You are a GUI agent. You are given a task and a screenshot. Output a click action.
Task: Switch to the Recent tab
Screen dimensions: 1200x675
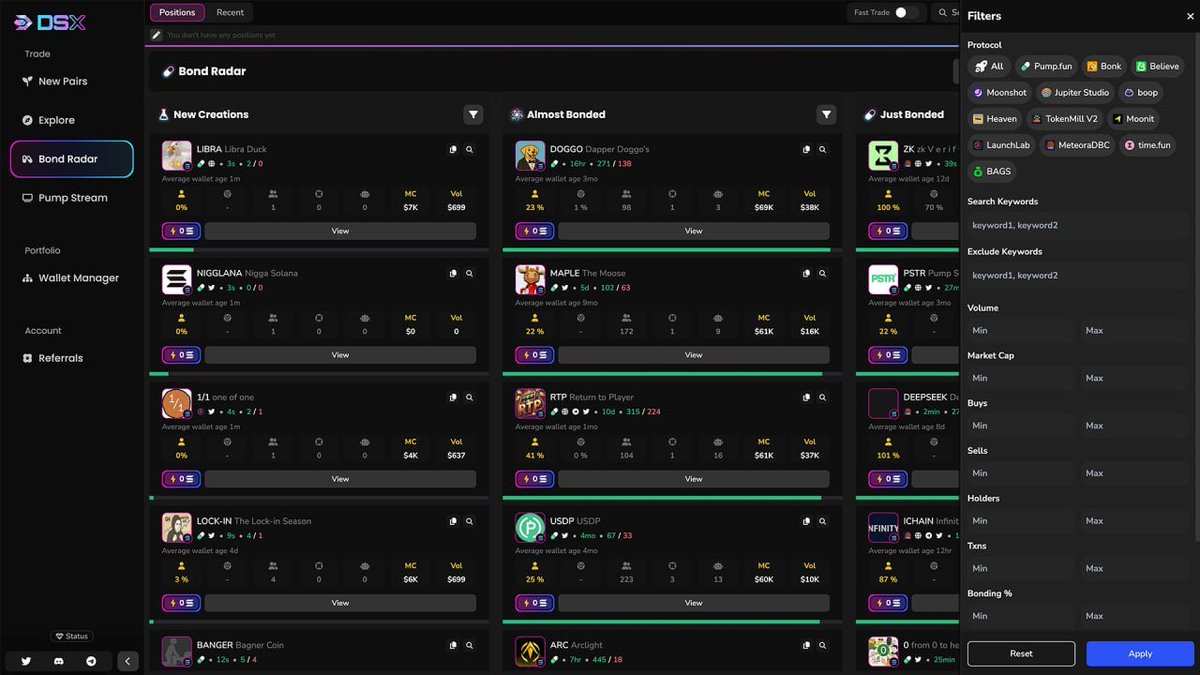tap(230, 12)
